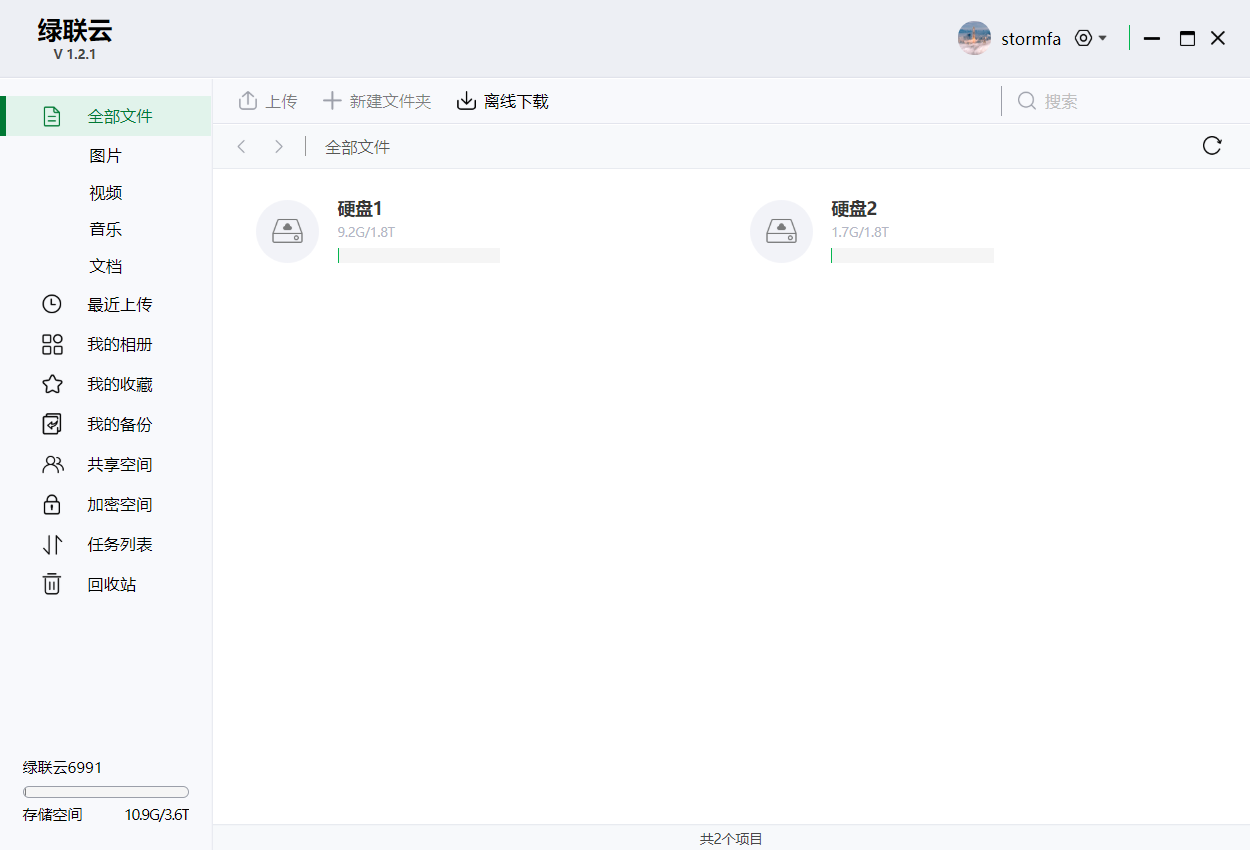Switch to 共享空间 label
The width and height of the screenshot is (1250, 850).
click(x=120, y=465)
